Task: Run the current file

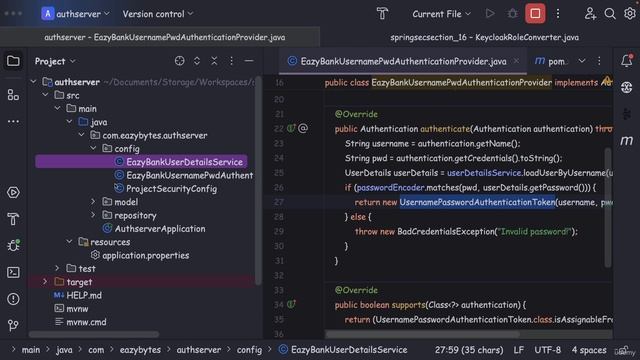Action: click(490, 14)
